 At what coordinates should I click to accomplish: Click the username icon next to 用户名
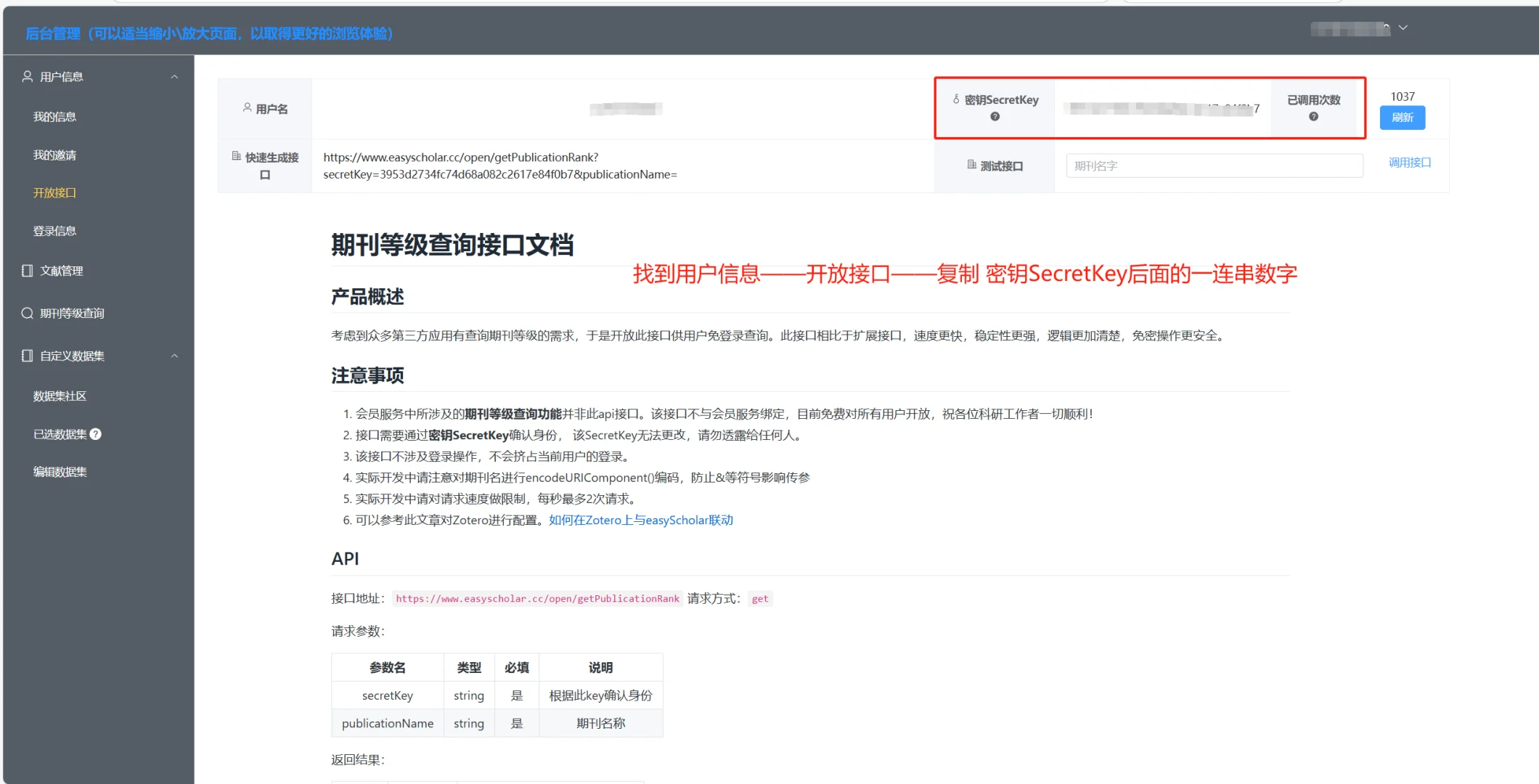point(247,107)
